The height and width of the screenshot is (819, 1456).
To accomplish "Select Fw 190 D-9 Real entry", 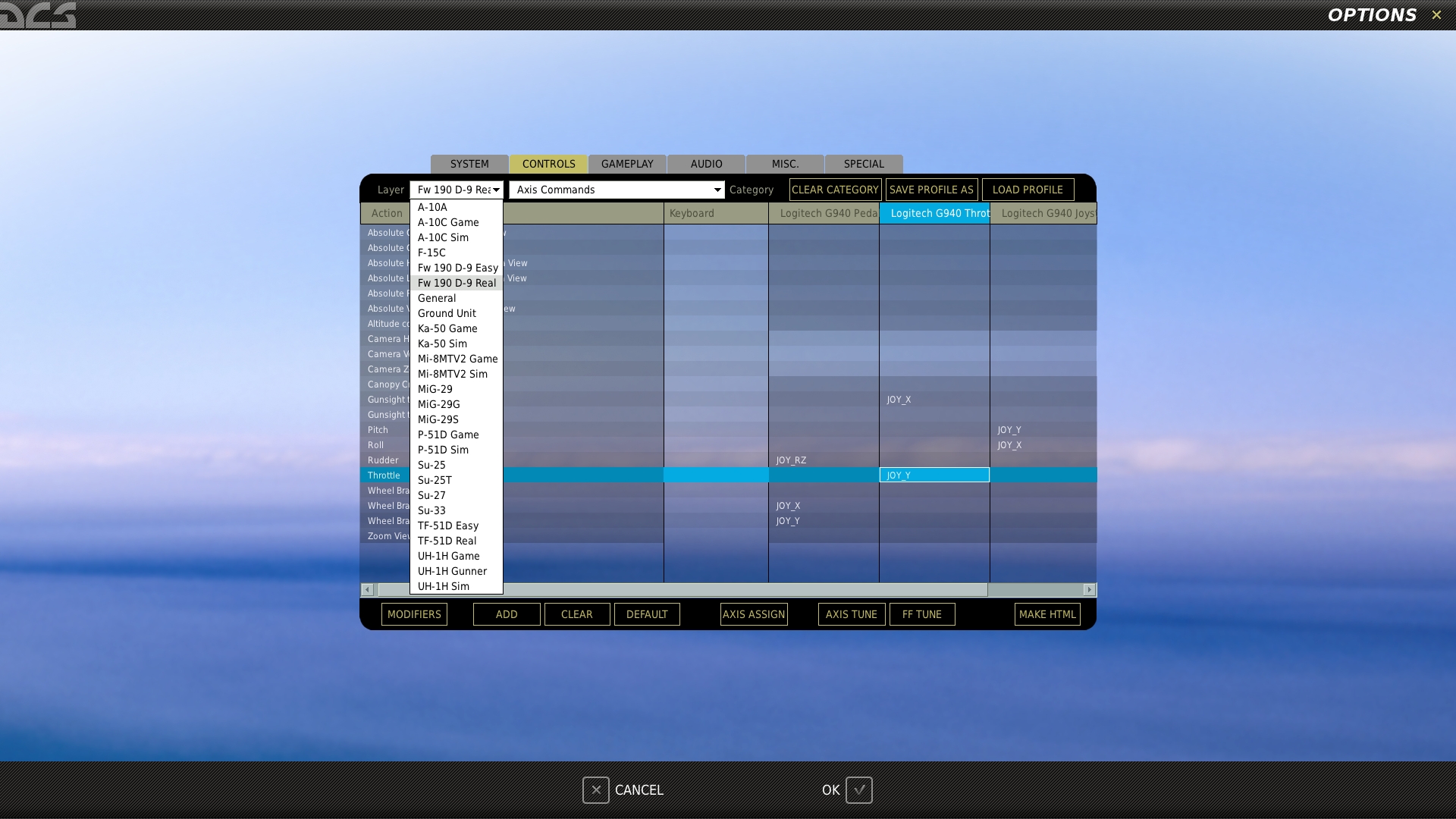I will point(457,283).
